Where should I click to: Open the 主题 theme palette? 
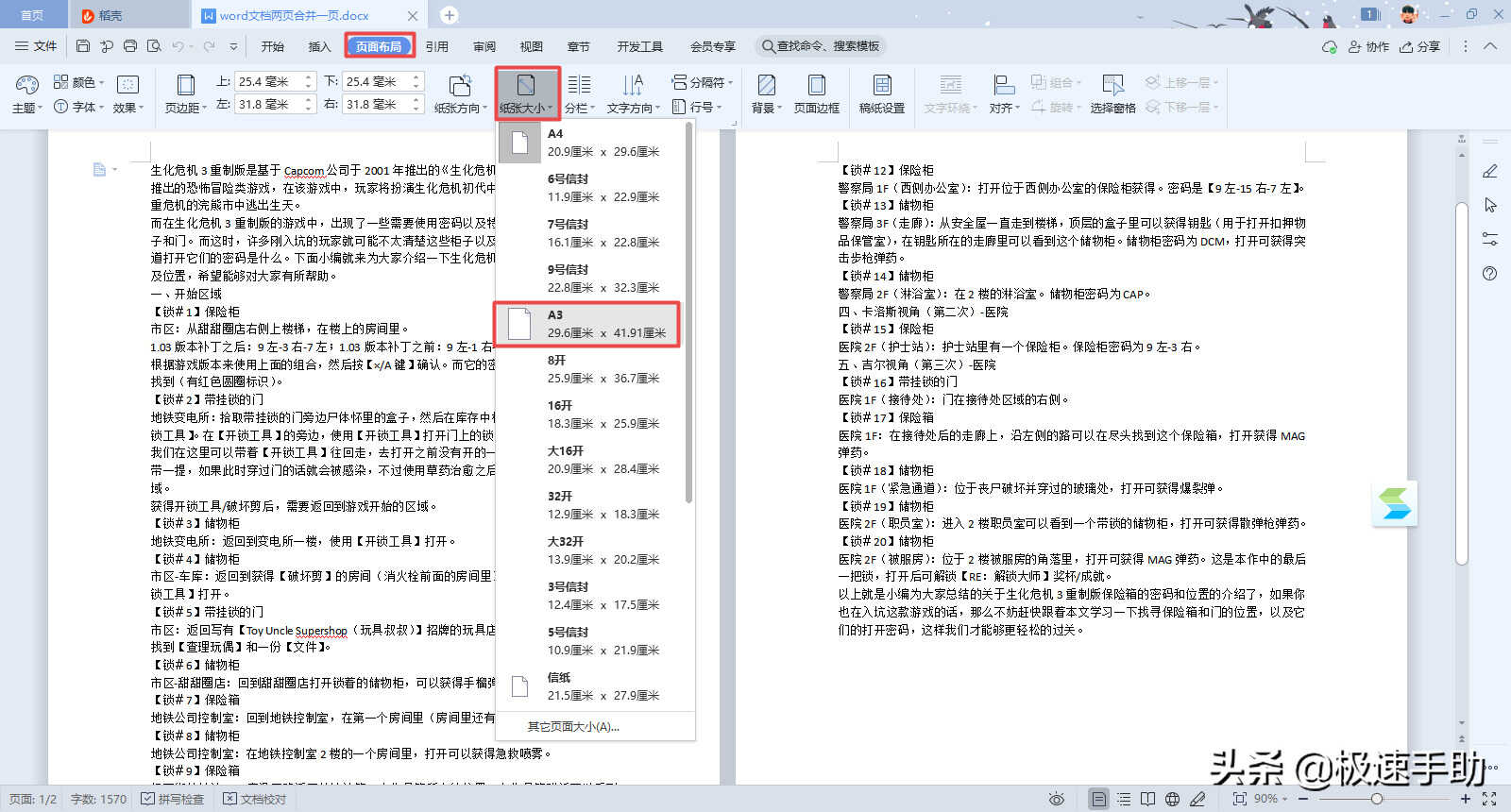[25, 94]
